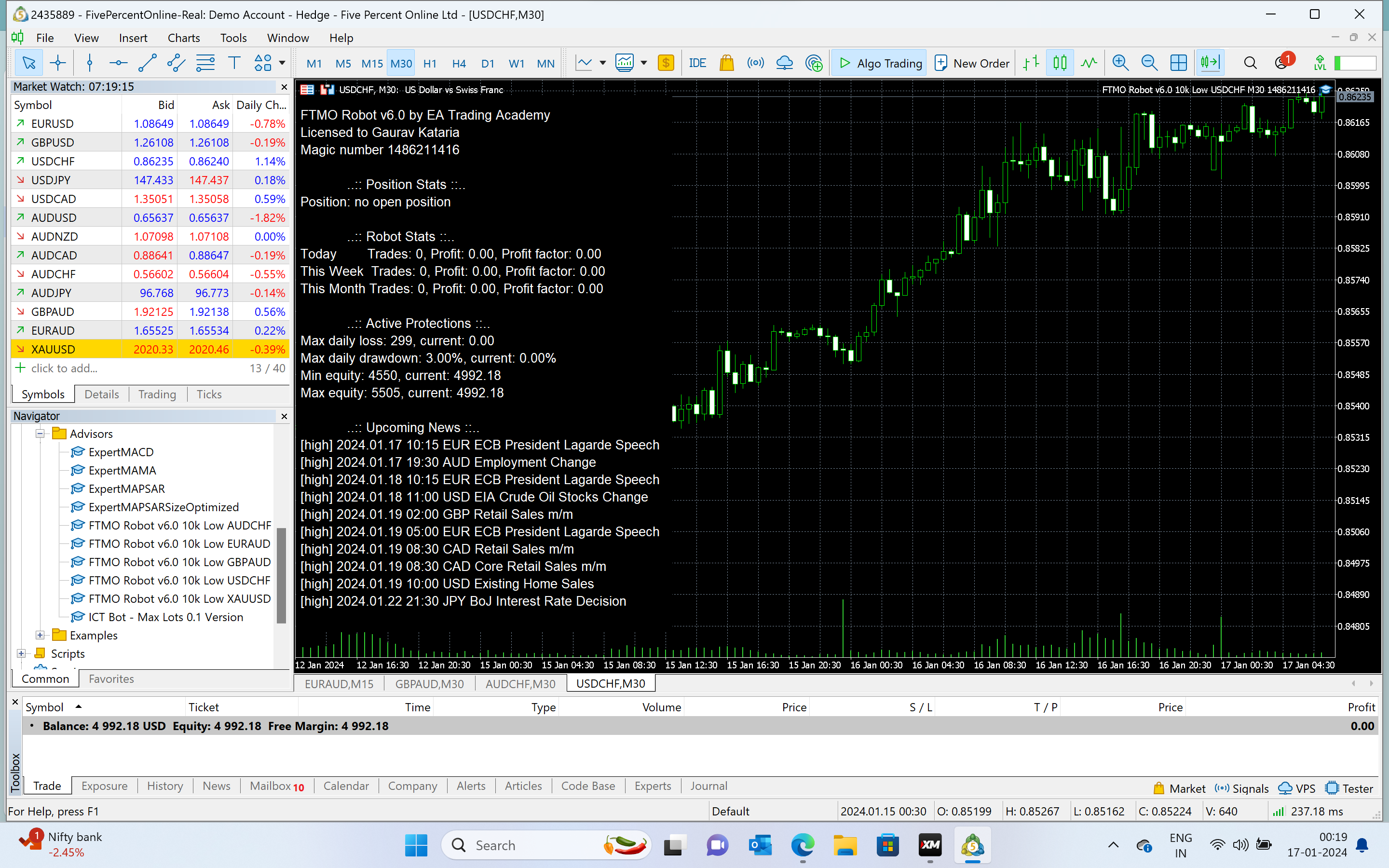Viewport: 1389px width, 868px height.
Task: Open Signals link in Toolbox footer
Action: pos(1241,788)
